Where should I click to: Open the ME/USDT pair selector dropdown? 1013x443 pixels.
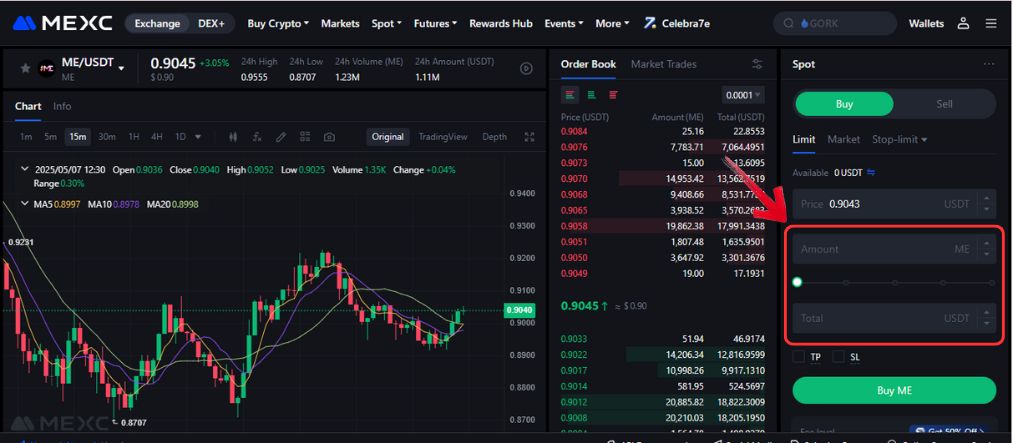coord(121,68)
